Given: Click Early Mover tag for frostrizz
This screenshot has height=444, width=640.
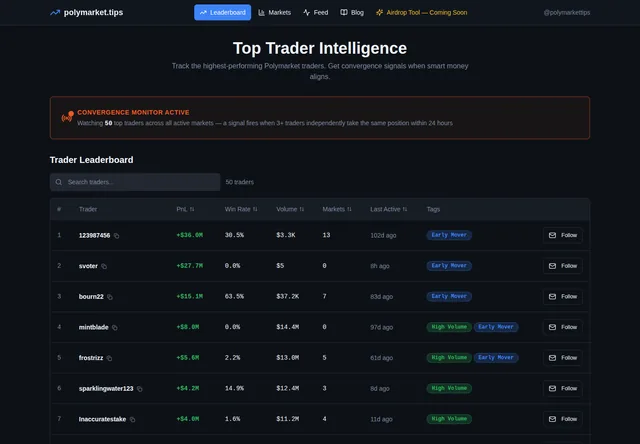Looking at the screenshot, I should click(496, 357).
